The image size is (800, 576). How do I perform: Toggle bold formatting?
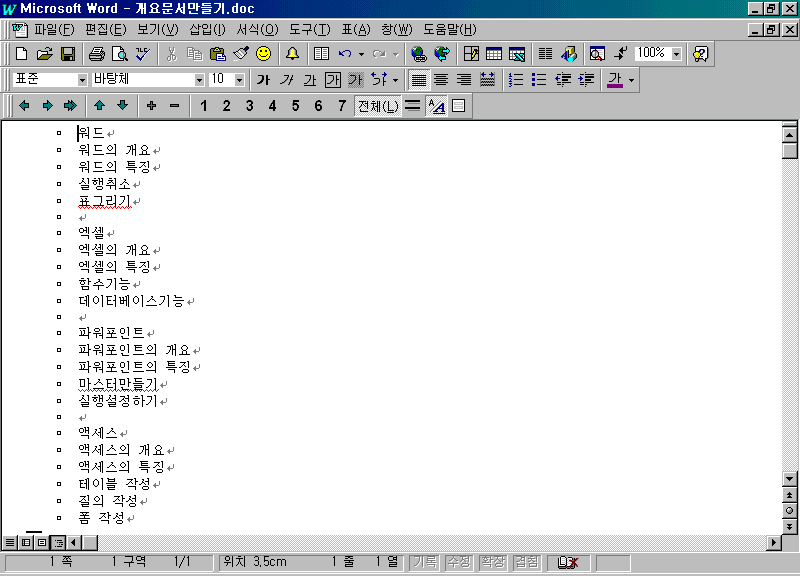(263, 80)
